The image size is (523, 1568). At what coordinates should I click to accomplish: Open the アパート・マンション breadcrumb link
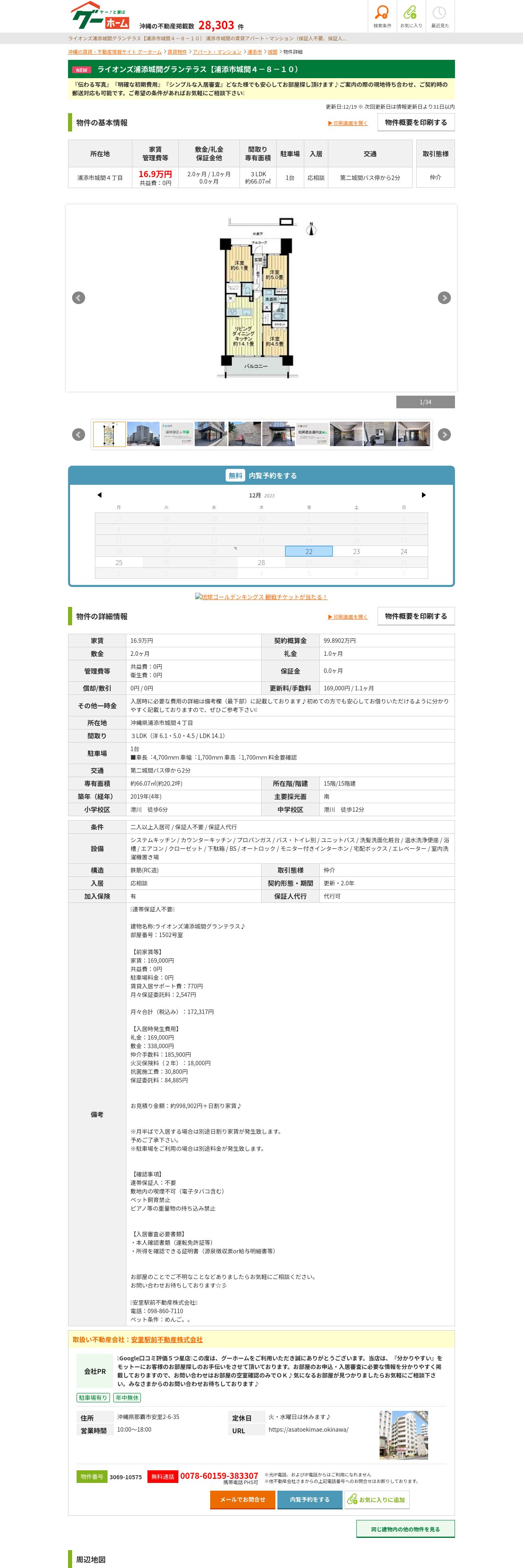218,53
